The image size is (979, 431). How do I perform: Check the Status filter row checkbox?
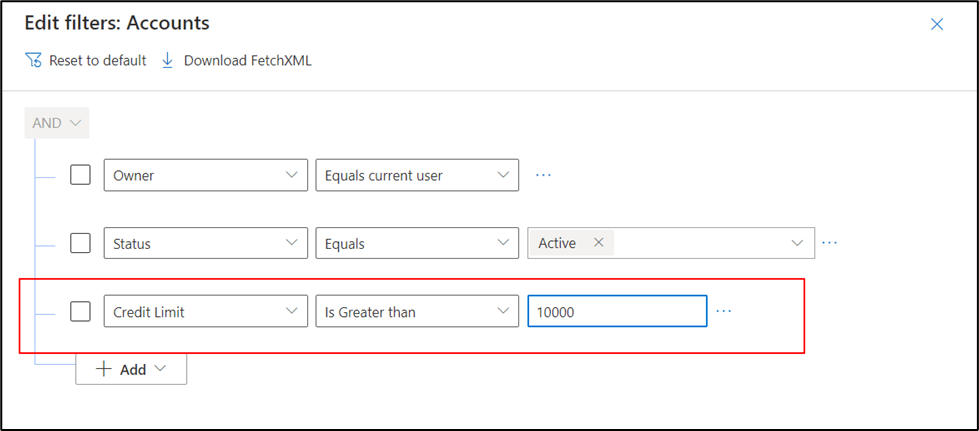pos(80,243)
